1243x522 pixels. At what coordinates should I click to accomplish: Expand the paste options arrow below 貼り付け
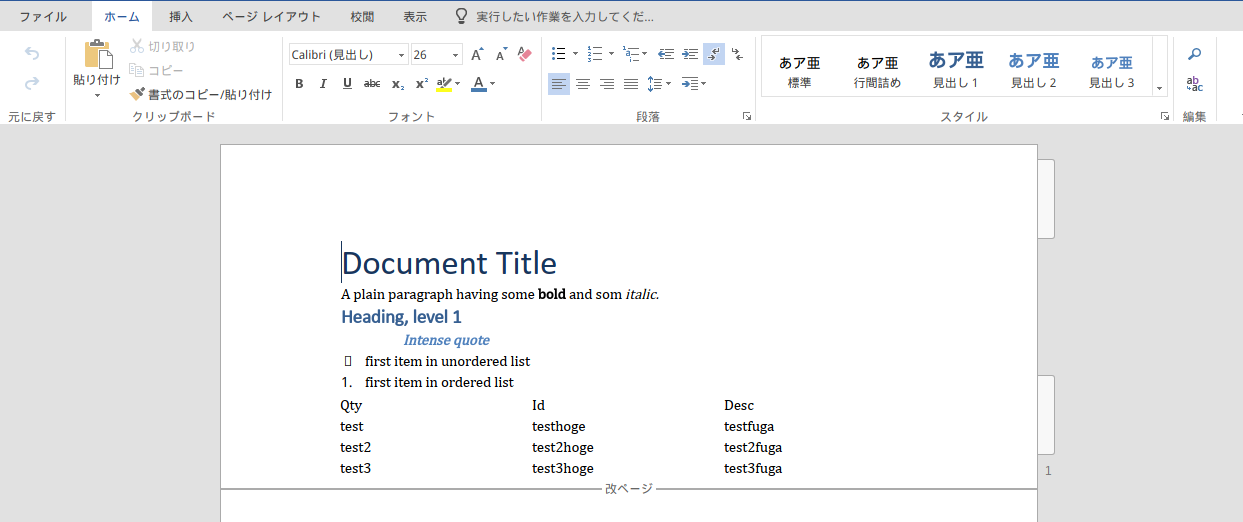(x=98, y=96)
